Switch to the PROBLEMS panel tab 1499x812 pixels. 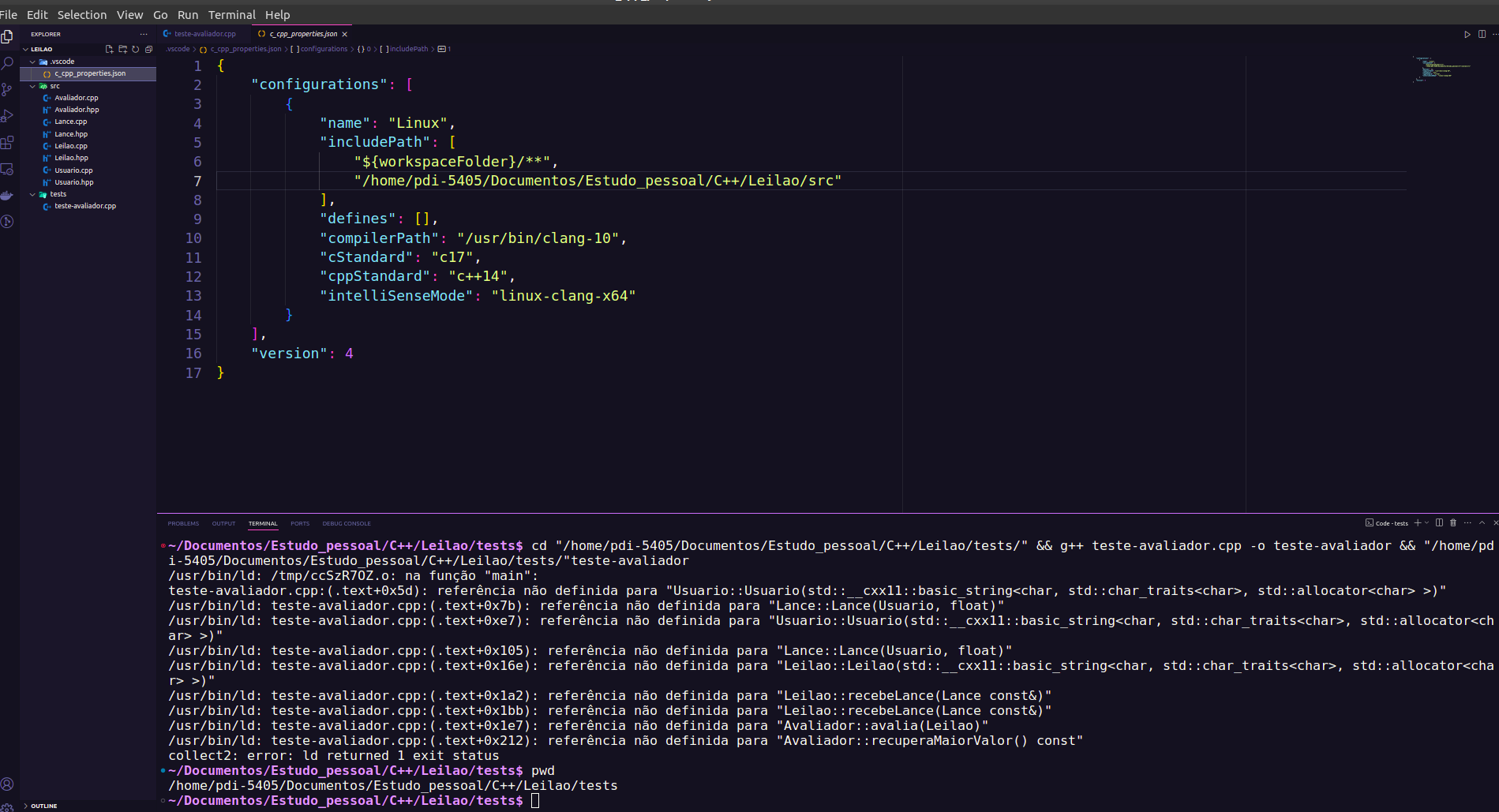183,523
